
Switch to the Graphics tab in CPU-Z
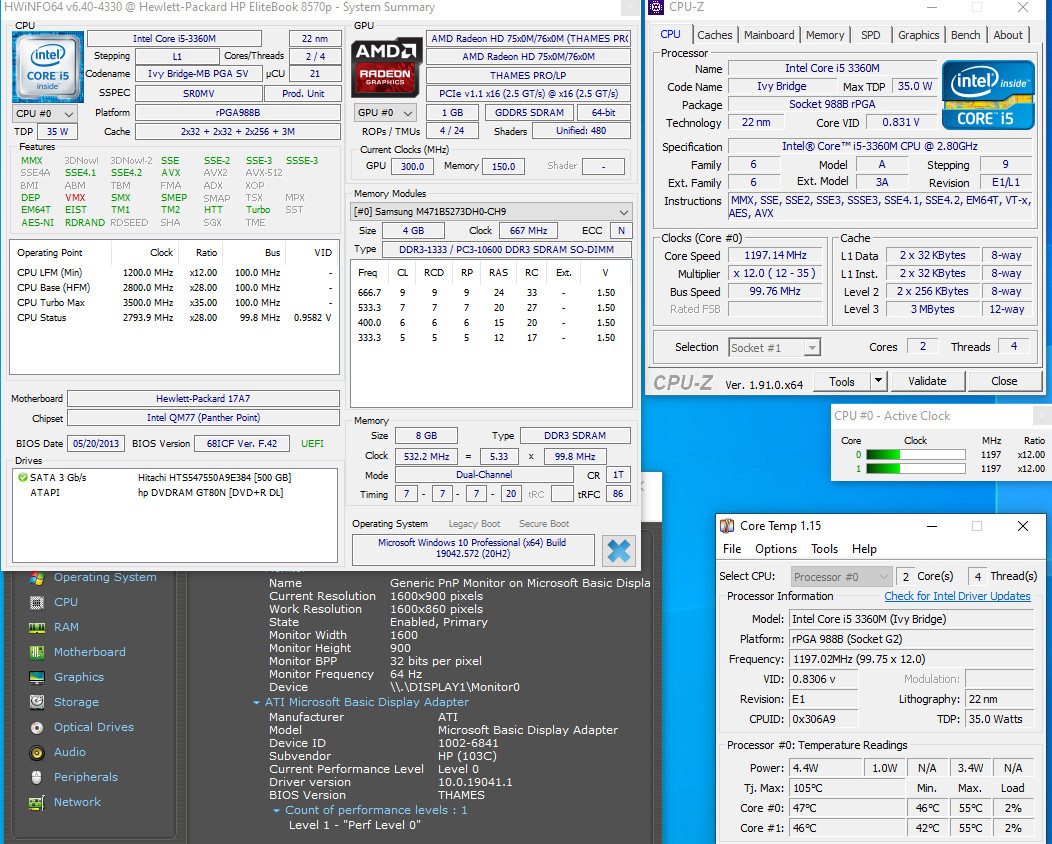tap(918, 35)
